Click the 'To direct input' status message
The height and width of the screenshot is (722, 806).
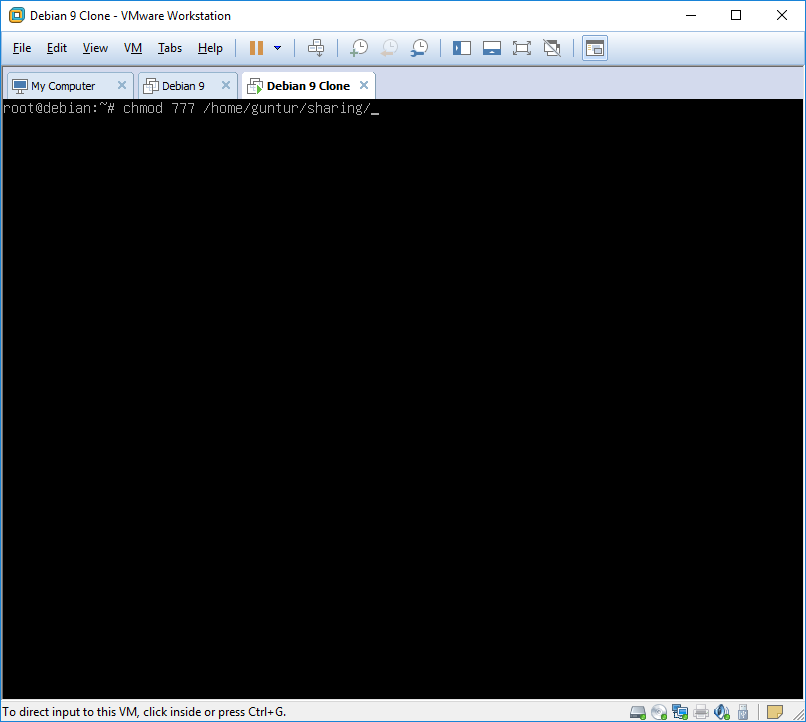[144, 712]
